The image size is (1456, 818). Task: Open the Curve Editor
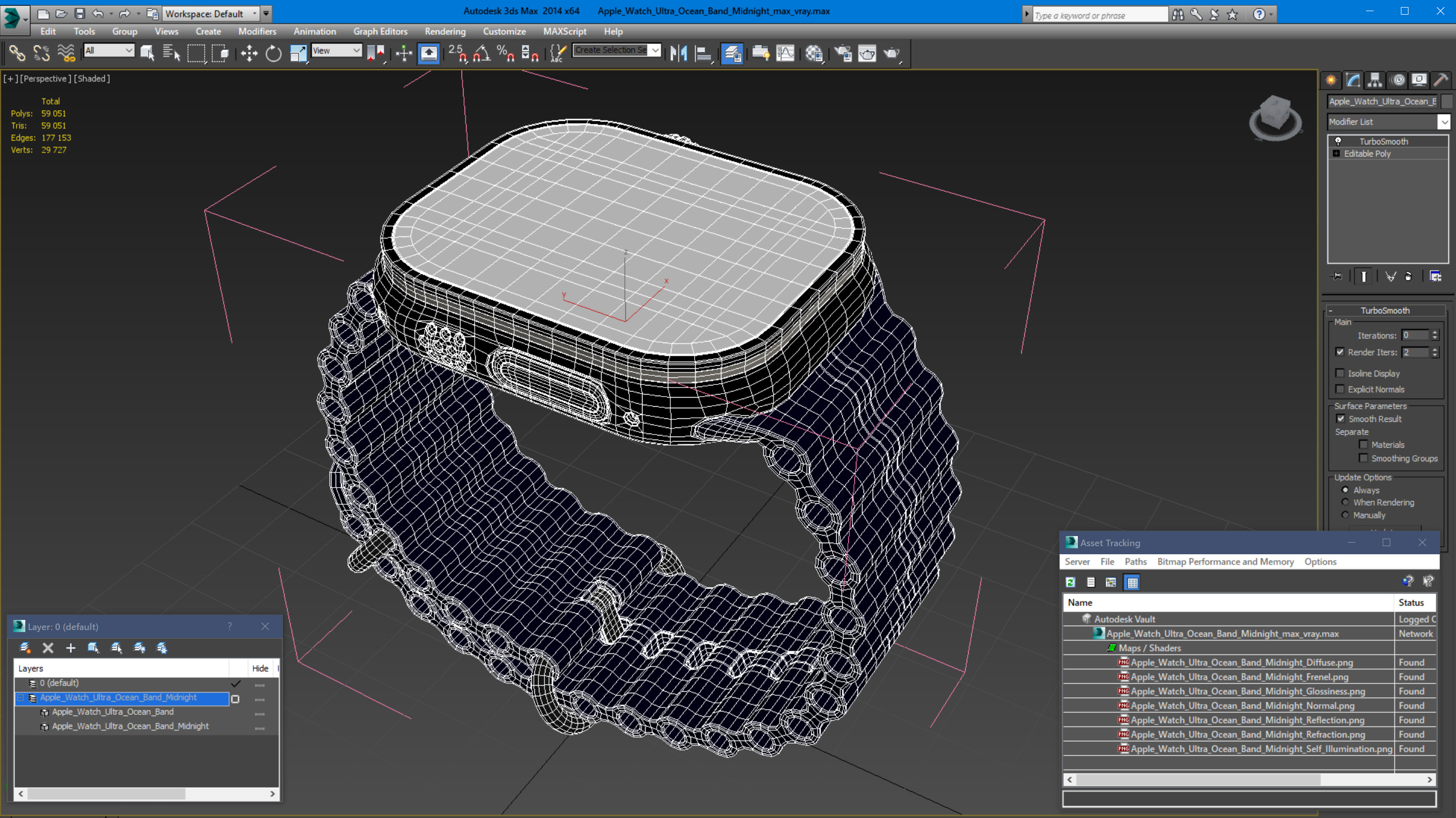click(786, 53)
